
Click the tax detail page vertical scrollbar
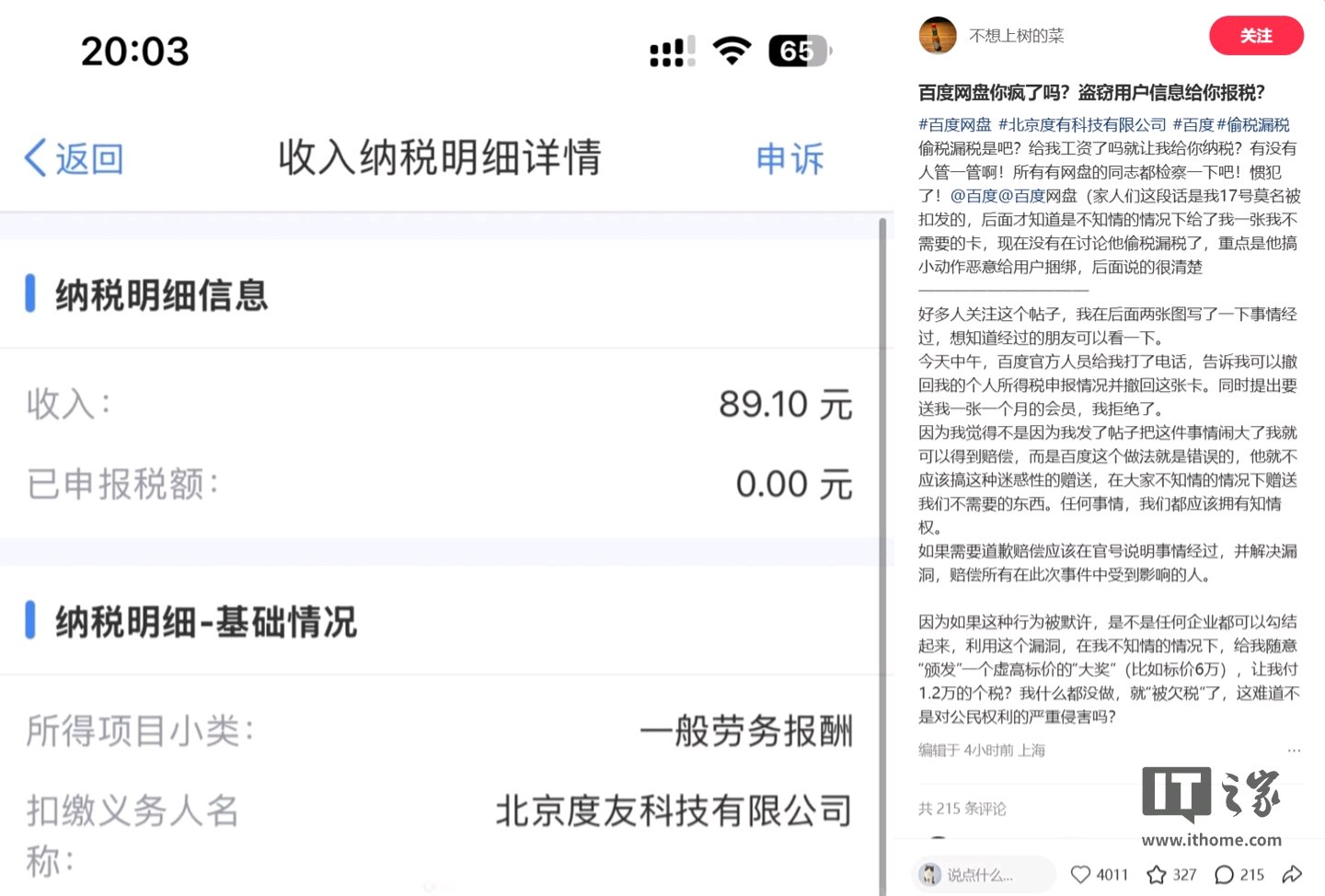[x=882, y=556]
